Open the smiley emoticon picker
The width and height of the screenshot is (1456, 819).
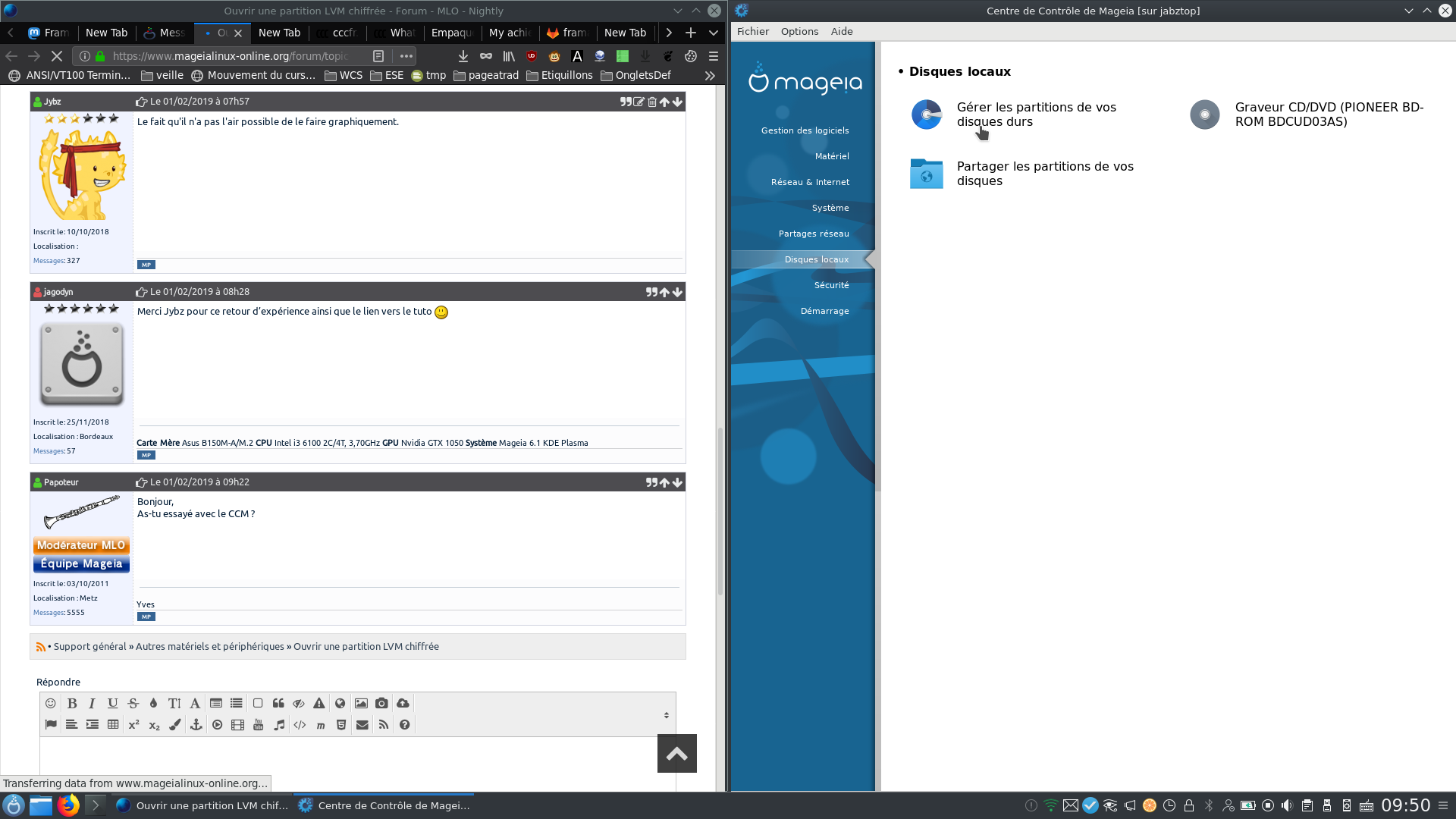(51, 704)
